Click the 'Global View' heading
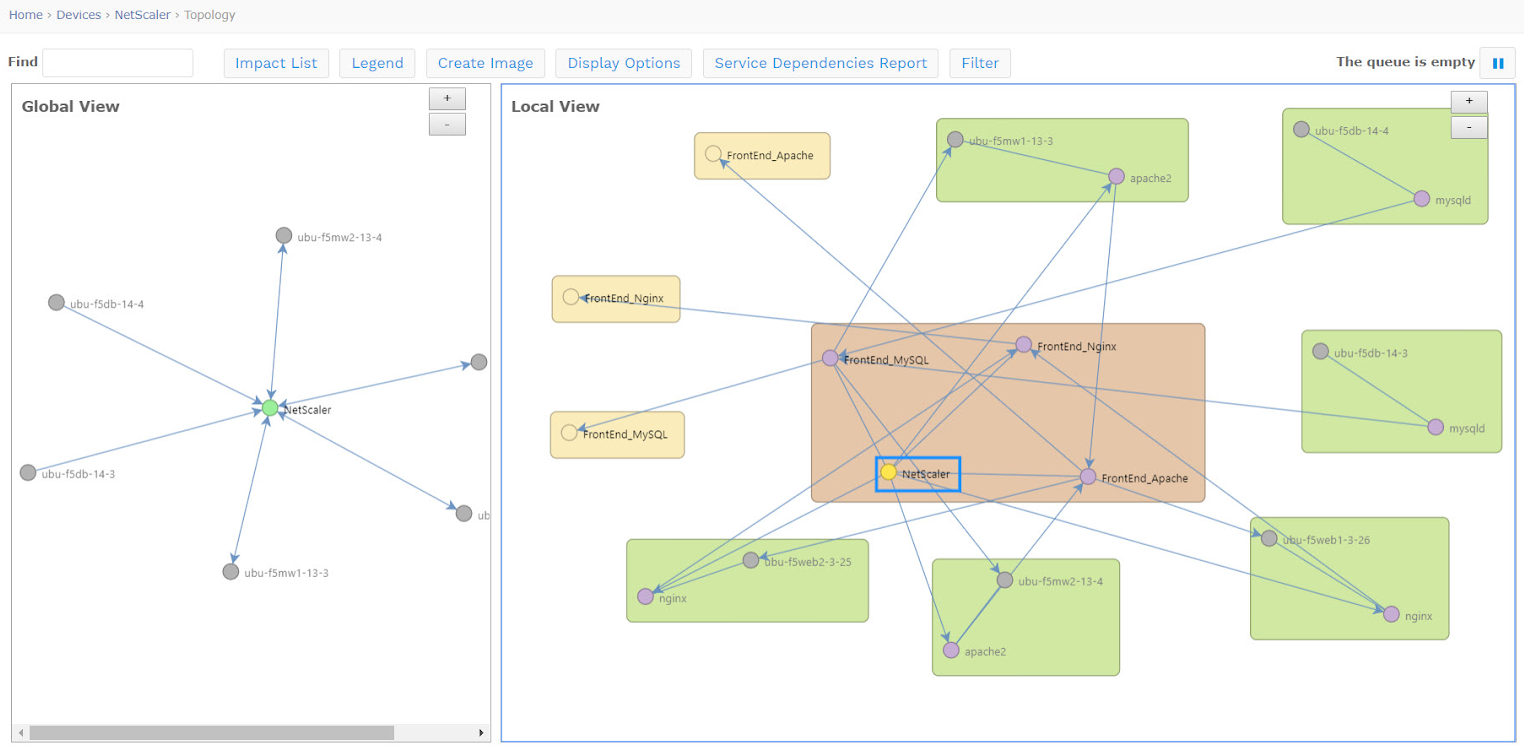This screenshot has width=1524, height=750. pyautogui.click(x=70, y=107)
